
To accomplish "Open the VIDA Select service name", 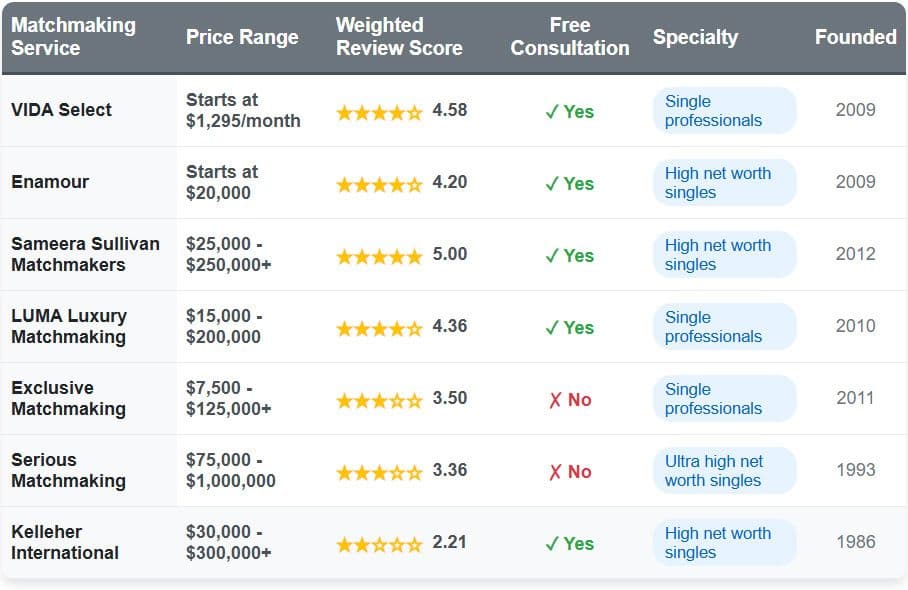I will 62,110.
